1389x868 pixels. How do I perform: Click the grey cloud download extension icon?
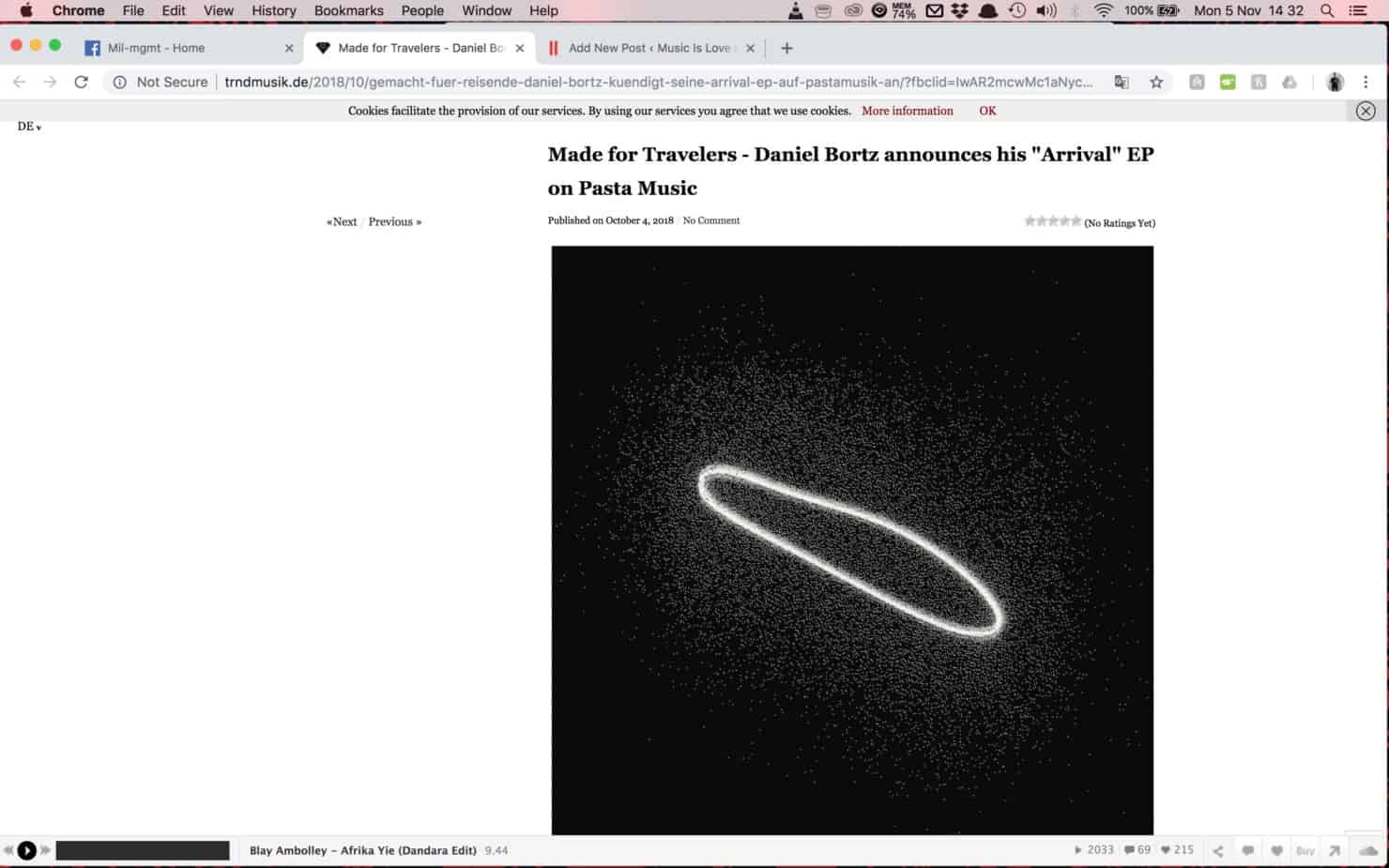[1290, 83]
